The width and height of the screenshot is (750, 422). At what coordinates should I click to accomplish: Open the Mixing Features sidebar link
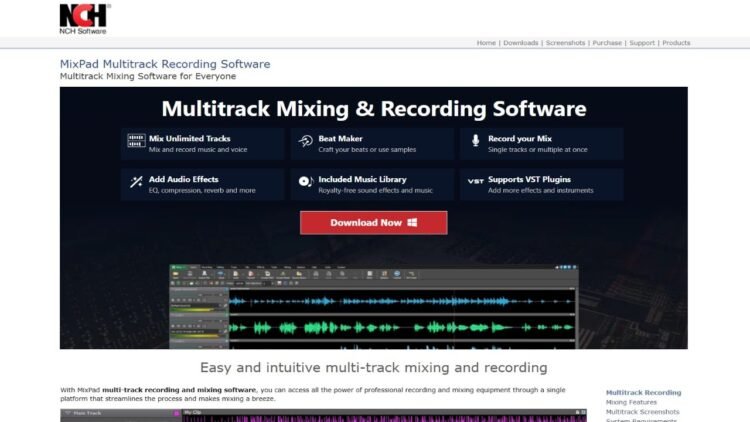click(631, 402)
